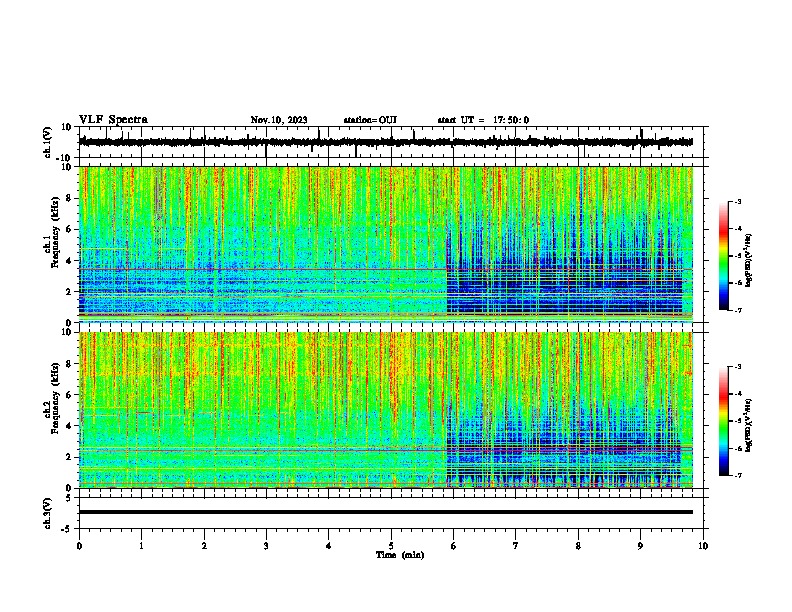Click the 'VLF Spectra' title text
Screen dimensions: 792x612
coord(114,120)
